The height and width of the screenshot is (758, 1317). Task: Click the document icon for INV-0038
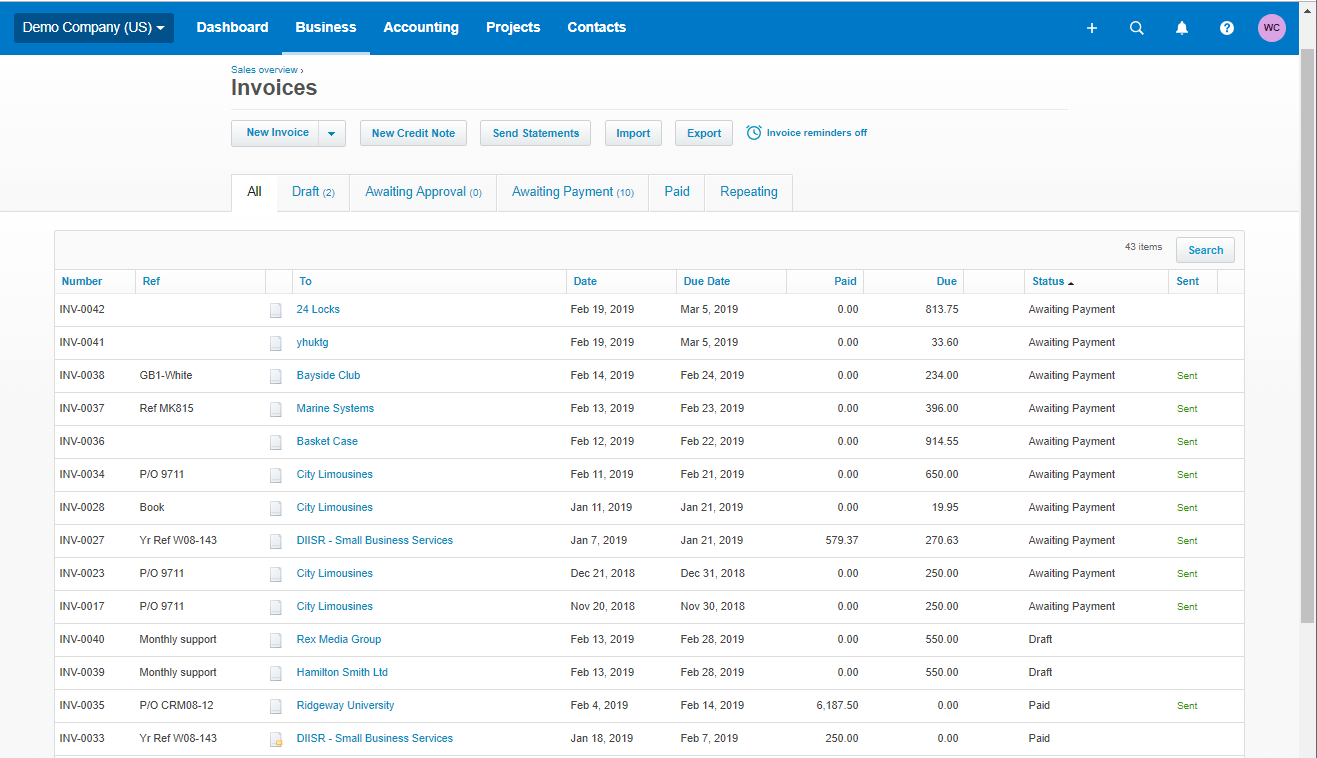[x=275, y=376]
